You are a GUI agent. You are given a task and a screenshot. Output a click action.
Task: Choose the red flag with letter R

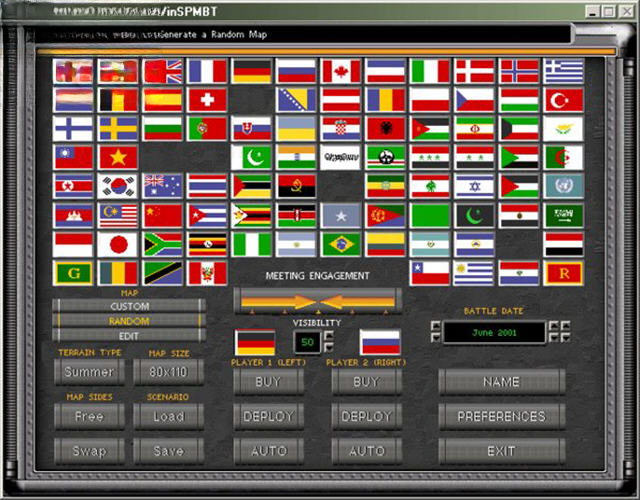(564, 273)
